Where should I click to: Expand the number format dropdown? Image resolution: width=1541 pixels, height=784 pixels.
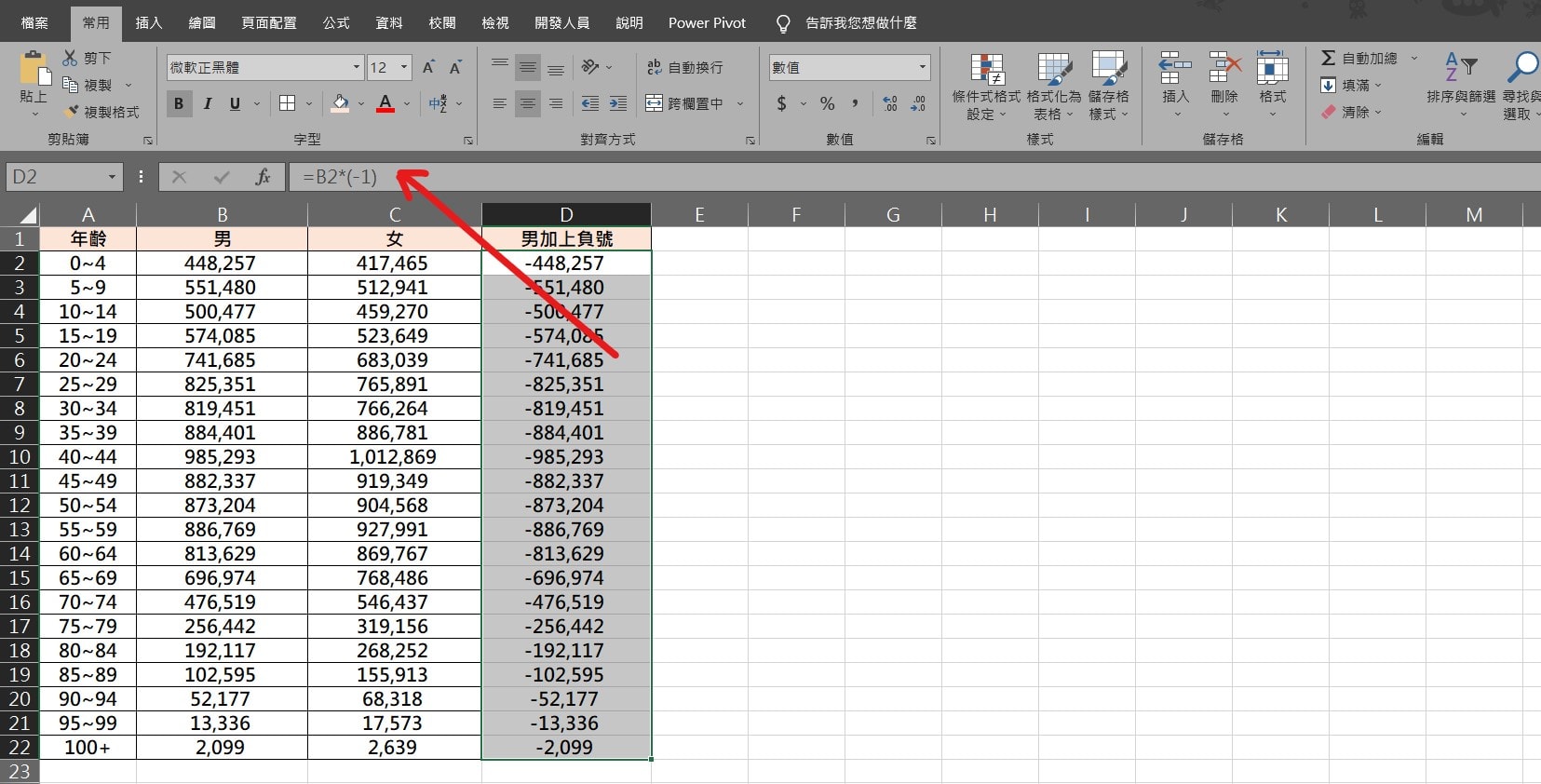click(x=922, y=67)
